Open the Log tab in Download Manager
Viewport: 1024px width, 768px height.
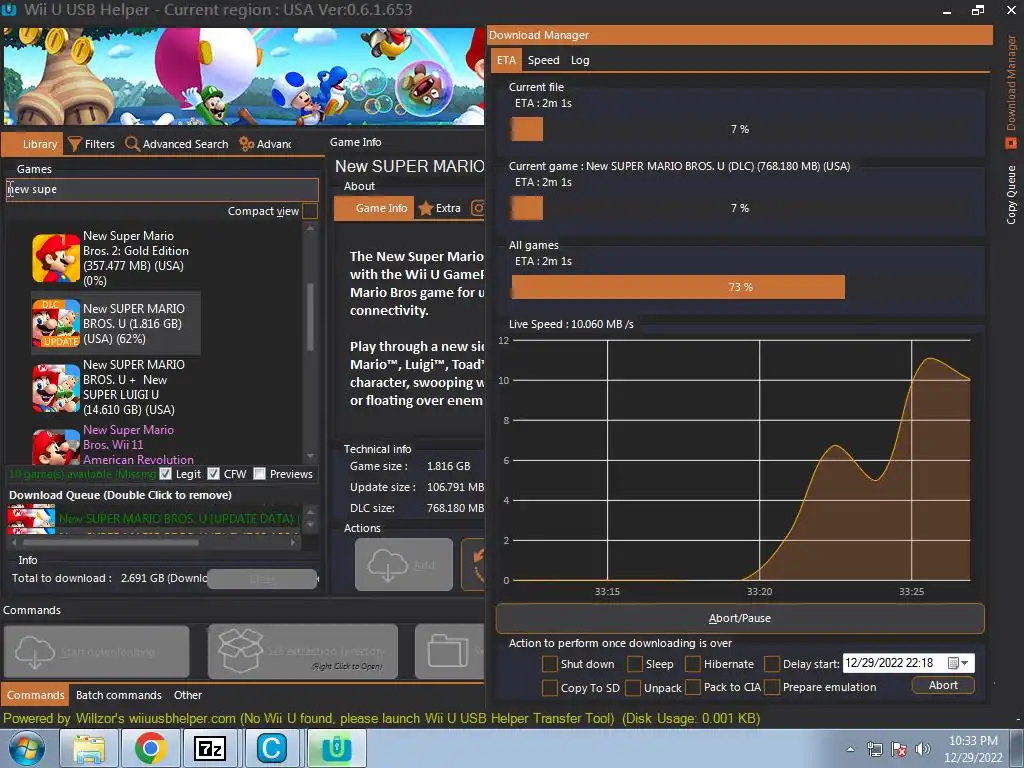tap(580, 60)
